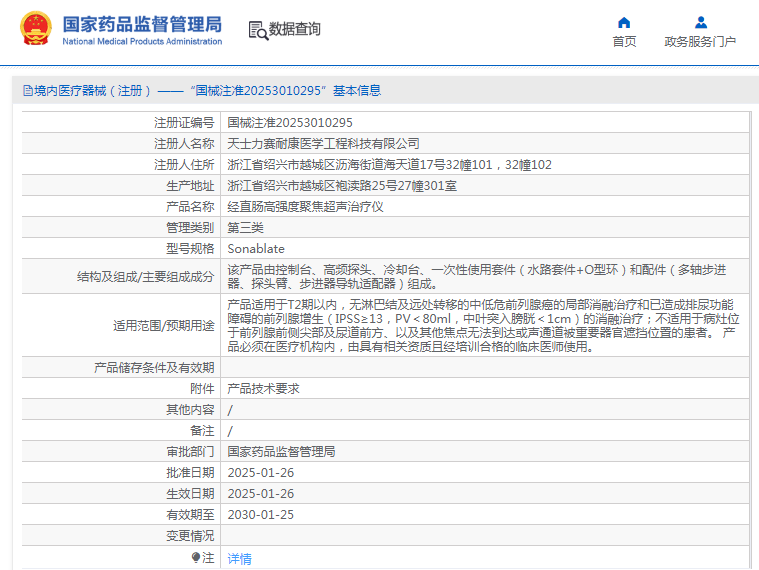The height and width of the screenshot is (570, 759).
Task: Click the 生效日期 row label
Action: tap(190, 494)
